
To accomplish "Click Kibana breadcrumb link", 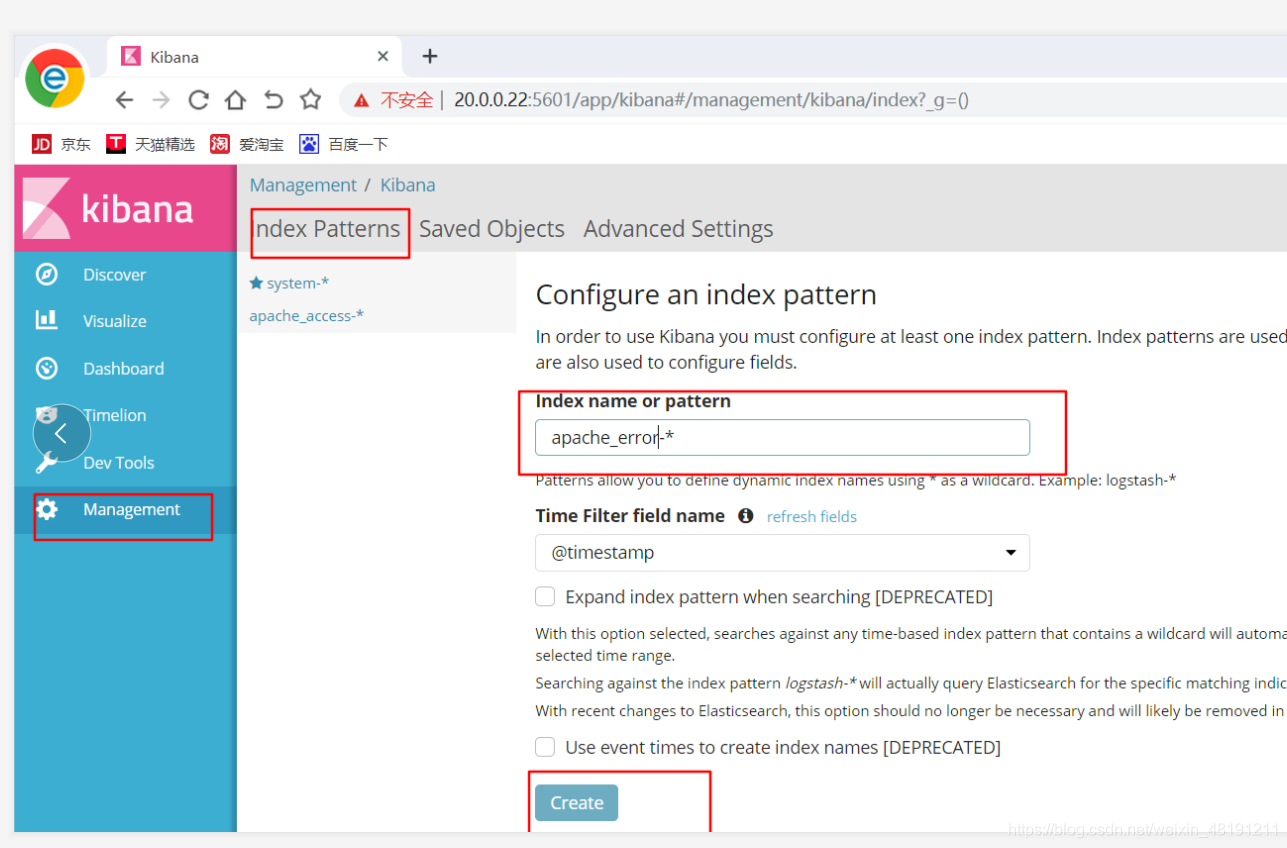I will coord(407,185).
